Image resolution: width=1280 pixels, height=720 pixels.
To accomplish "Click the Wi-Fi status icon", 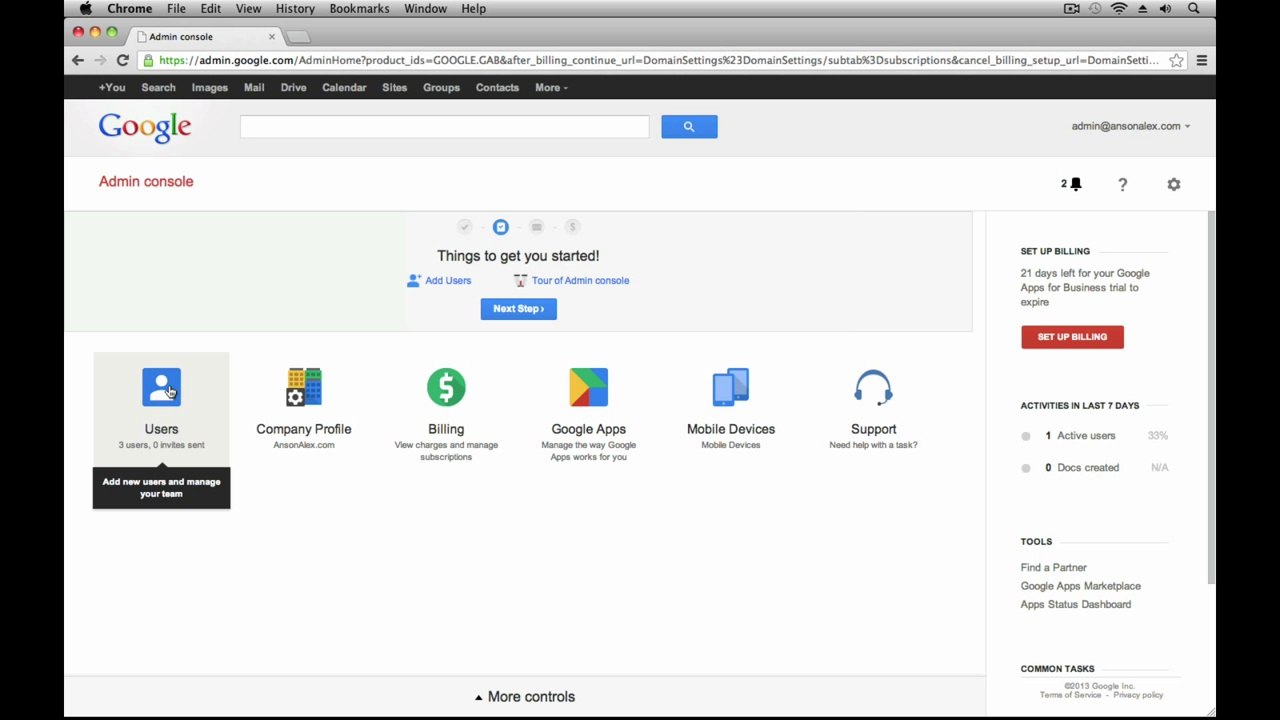I will (x=1119, y=9).
